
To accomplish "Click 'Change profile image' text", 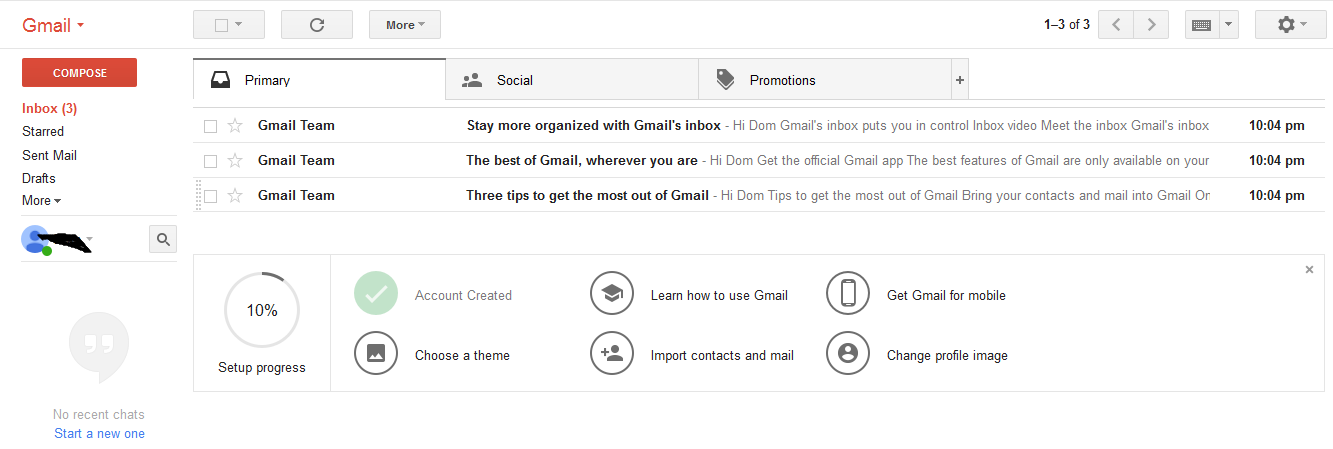I will click(x=947, y=355).
